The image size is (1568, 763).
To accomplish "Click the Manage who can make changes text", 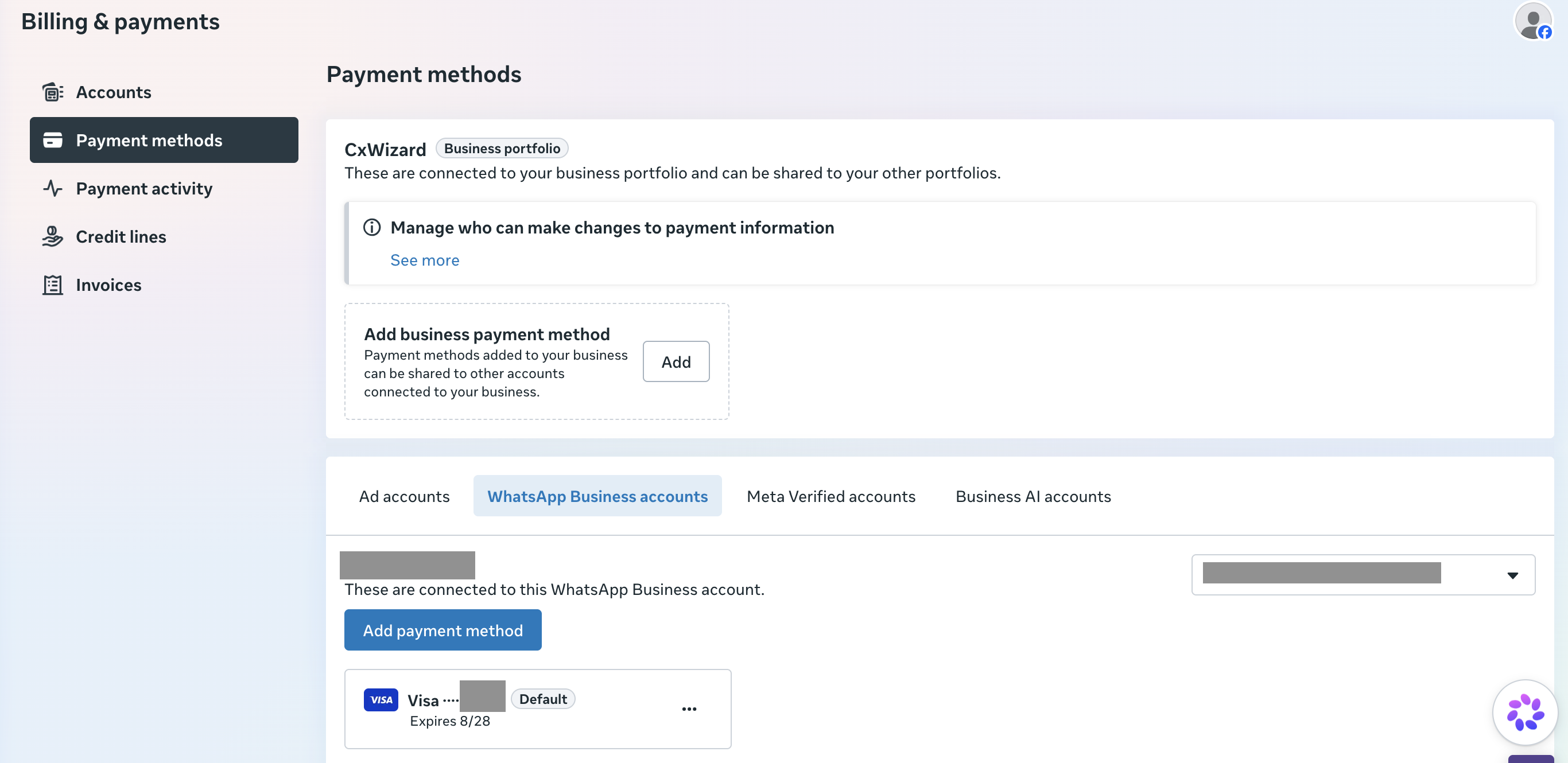I will (x=612, y=228).
